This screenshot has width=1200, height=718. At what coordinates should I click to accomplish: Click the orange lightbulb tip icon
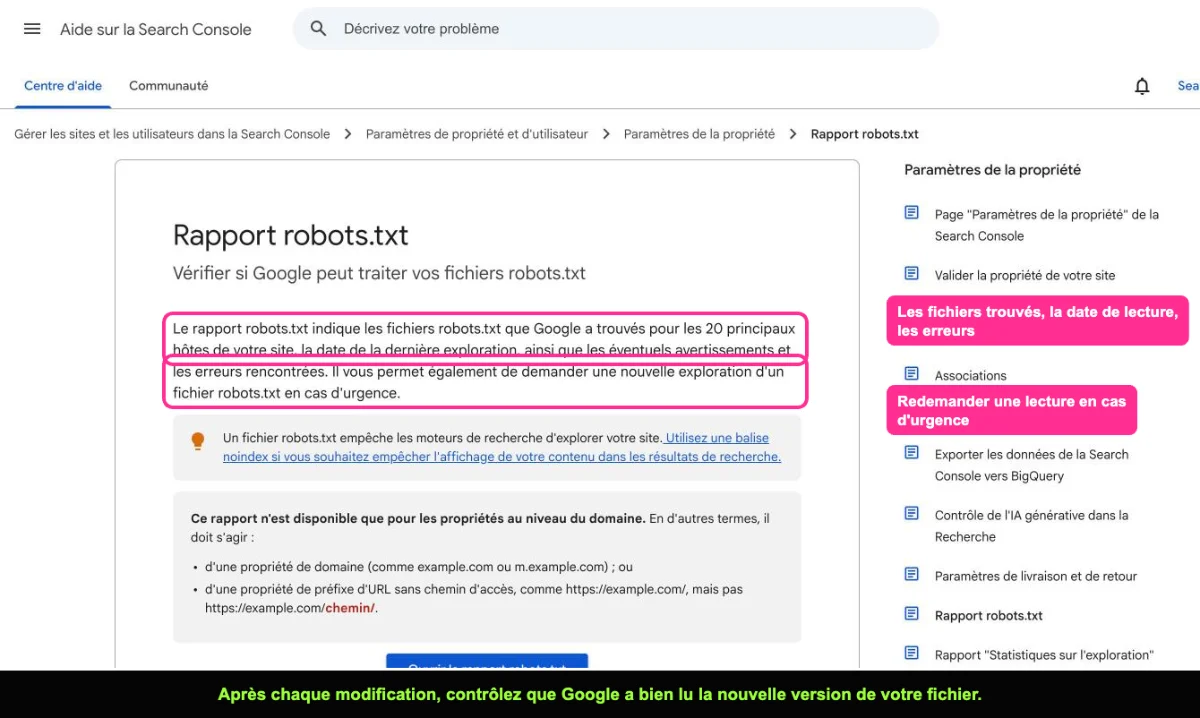click(x=198, y=440)
